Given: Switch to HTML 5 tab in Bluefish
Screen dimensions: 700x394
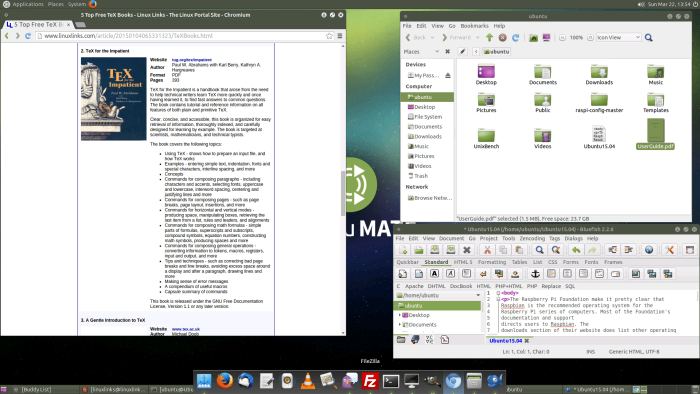Looking at the screenshot, I should tap(462, 262).
